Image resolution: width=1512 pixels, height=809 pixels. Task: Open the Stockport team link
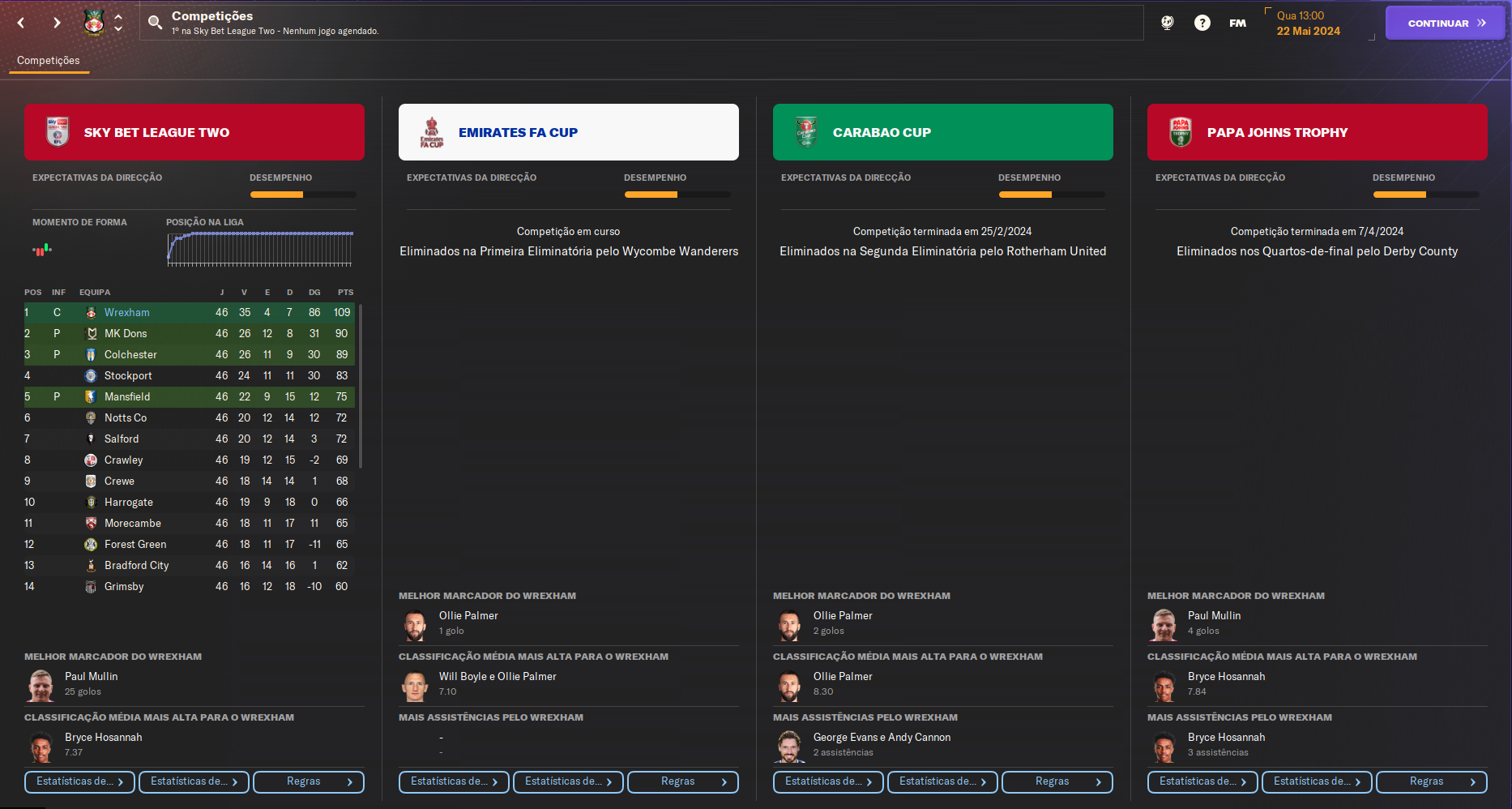coord(128,376)
